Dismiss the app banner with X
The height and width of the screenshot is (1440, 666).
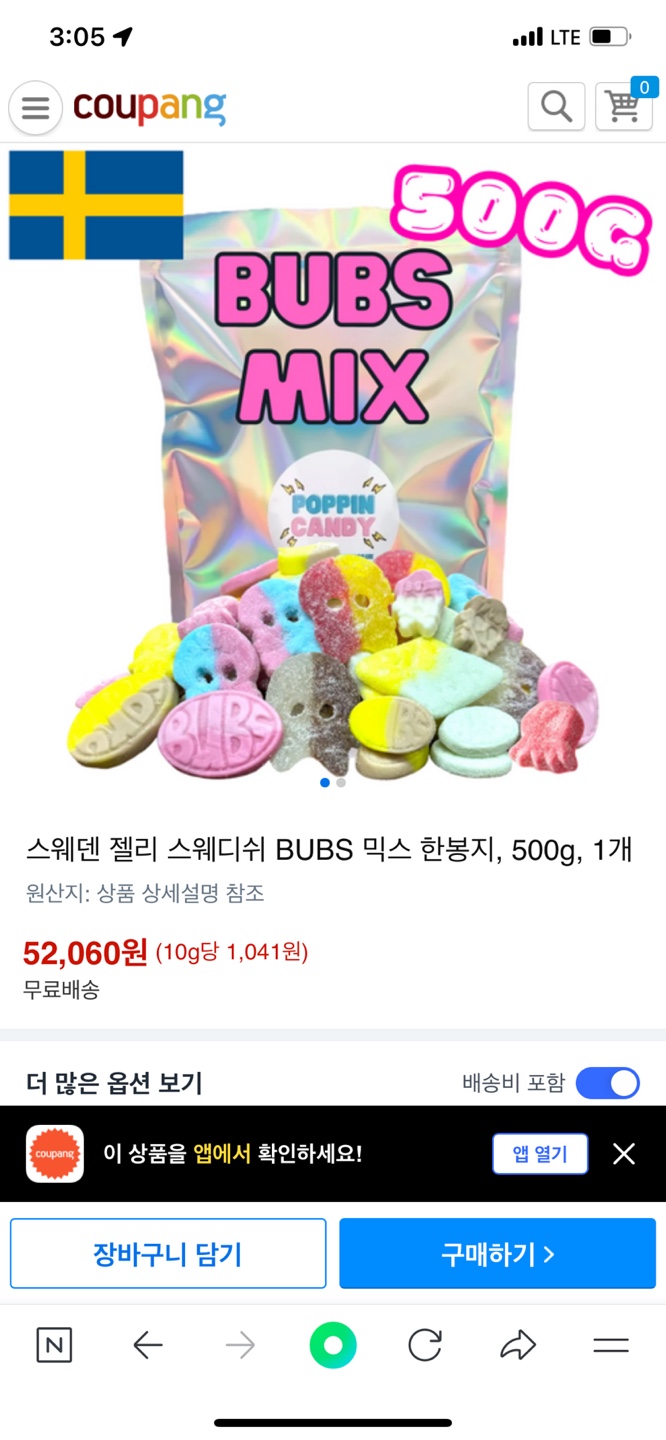[624, 1154]
